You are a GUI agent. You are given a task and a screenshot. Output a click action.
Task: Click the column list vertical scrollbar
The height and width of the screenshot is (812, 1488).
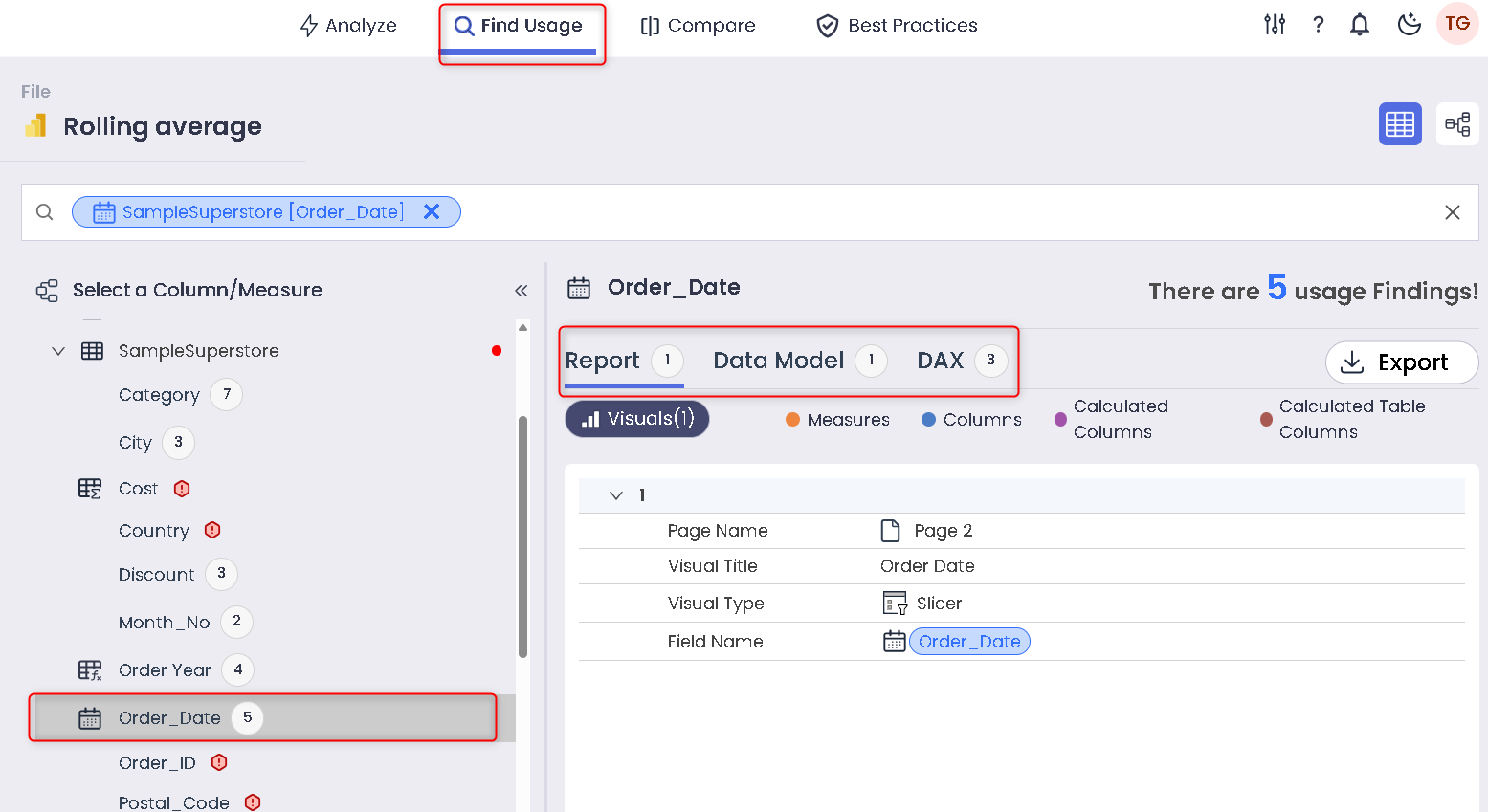[x=522, y=536]
